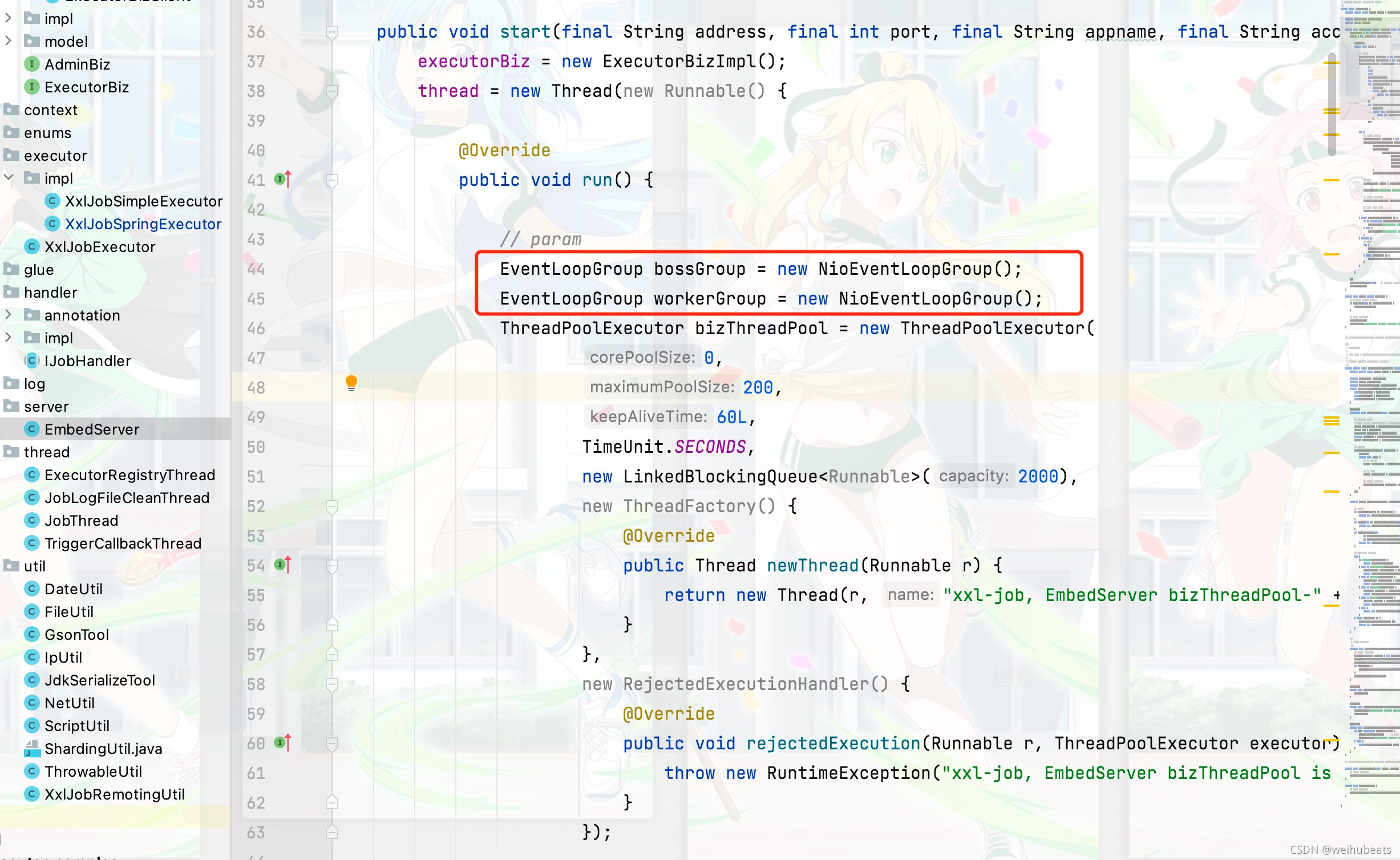Click the IJobHandler abstract class icon
The image size is (1400, 860).
32,361
